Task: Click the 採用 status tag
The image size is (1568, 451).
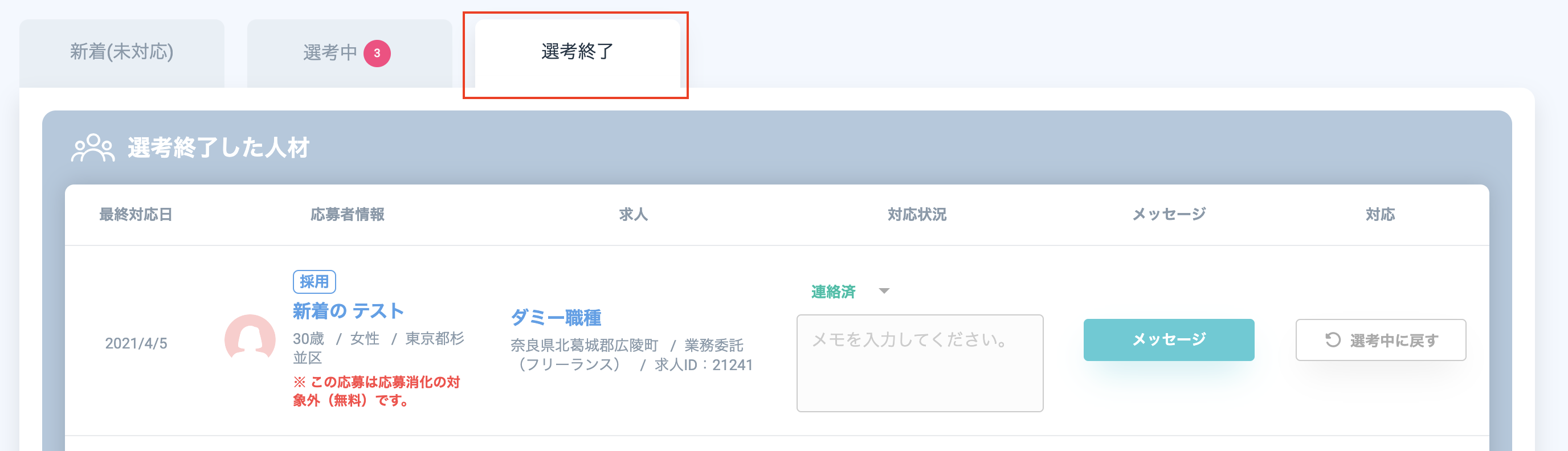Action: click(314, 282)
